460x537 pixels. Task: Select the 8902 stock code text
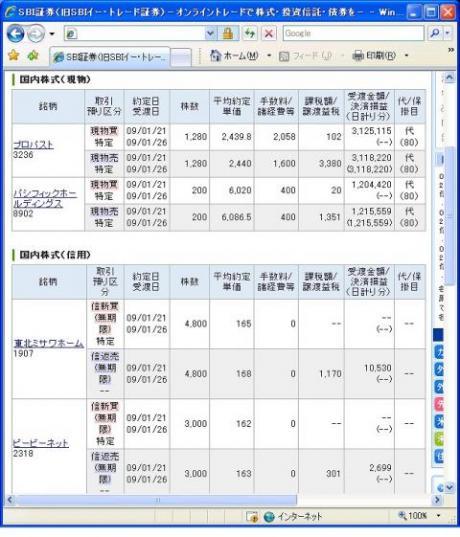pyautogui.click(x=23, y=214)
